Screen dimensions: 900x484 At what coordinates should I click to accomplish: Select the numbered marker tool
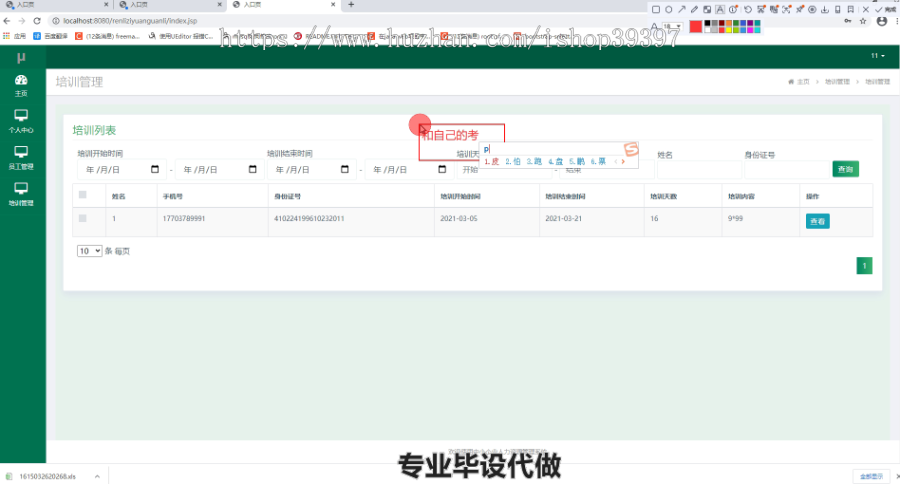coord(733,9)
